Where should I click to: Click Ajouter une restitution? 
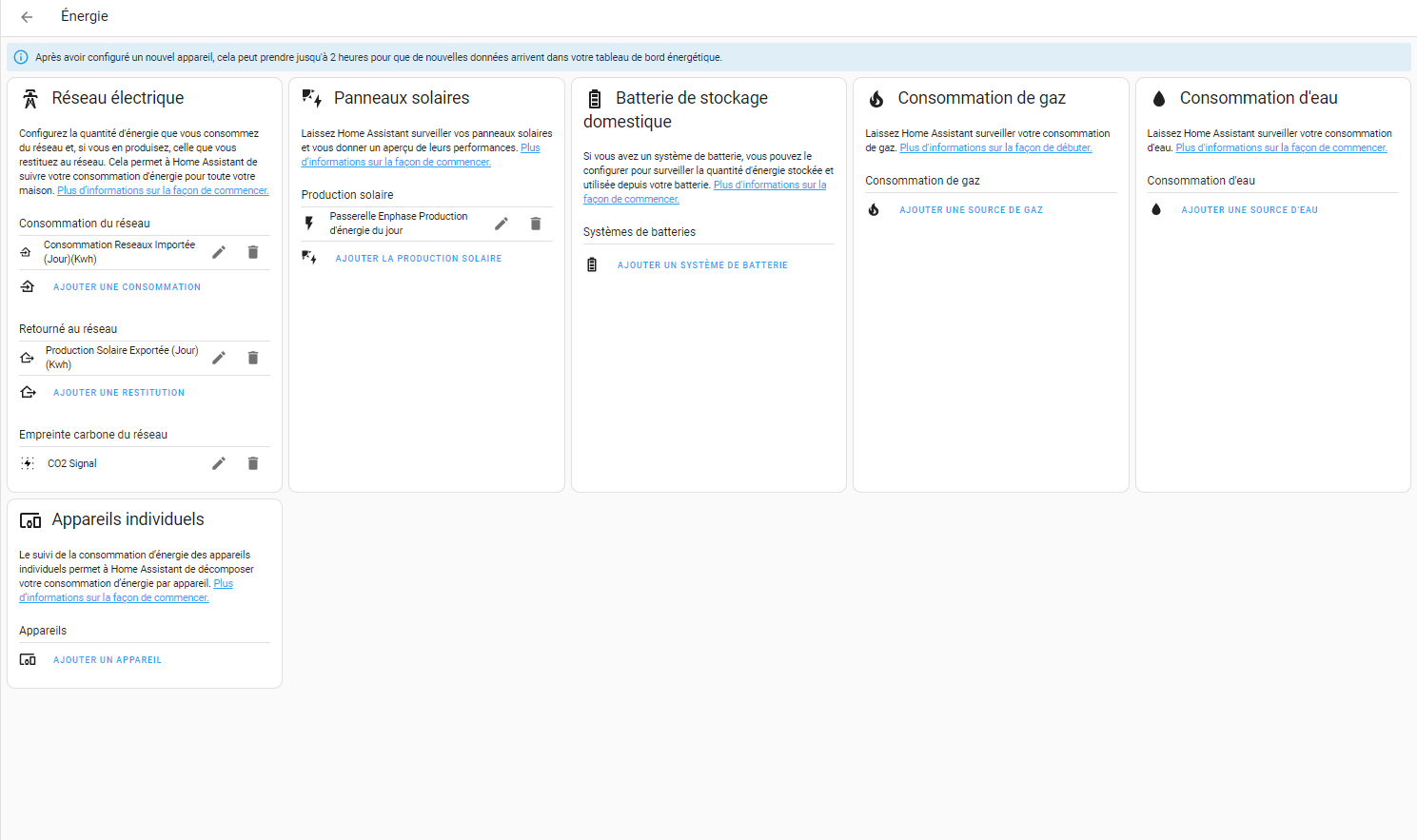tap(119, 393)
